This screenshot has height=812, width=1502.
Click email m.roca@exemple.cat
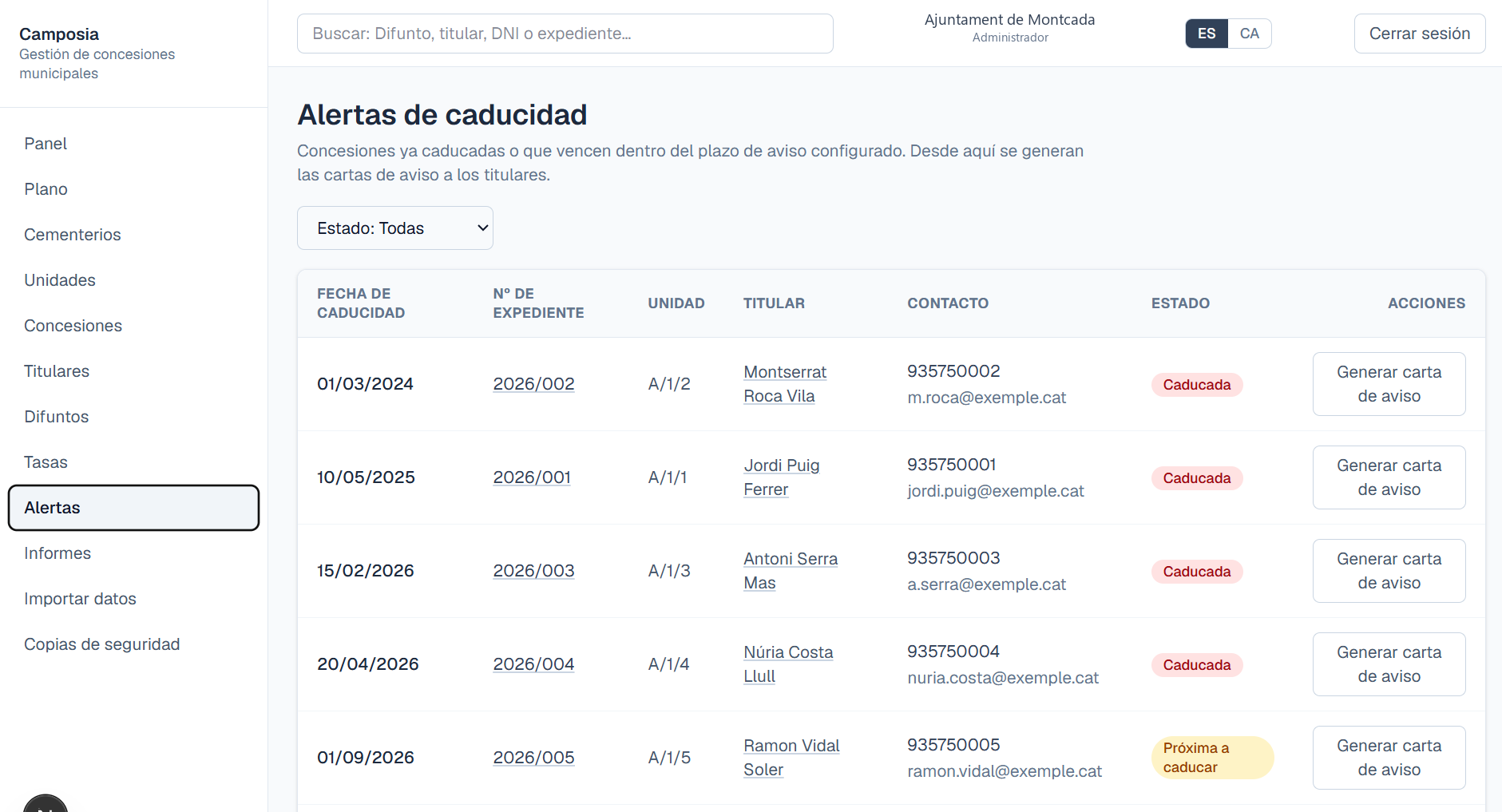986,398
